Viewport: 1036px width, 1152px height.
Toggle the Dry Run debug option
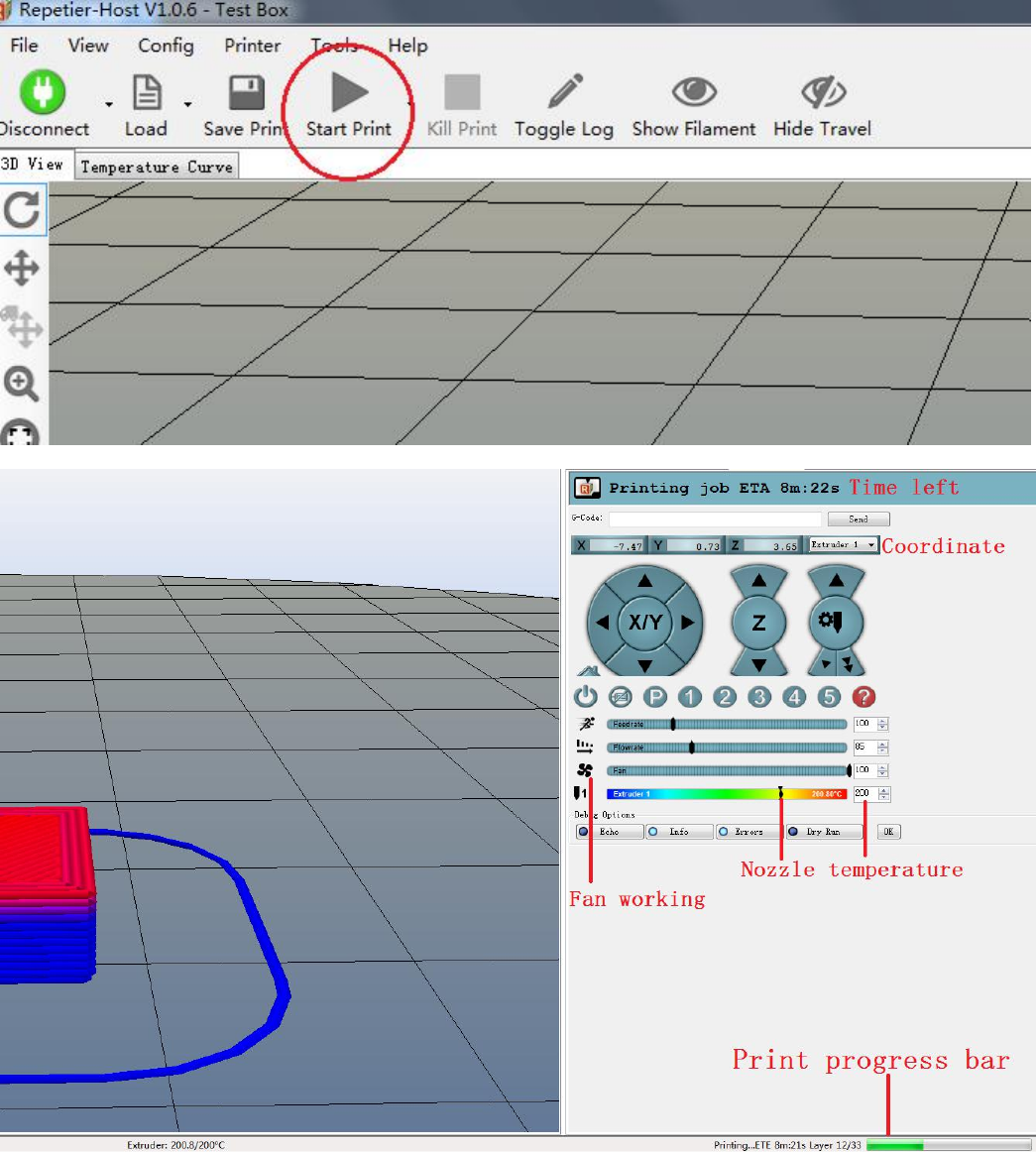coord(823,832)
